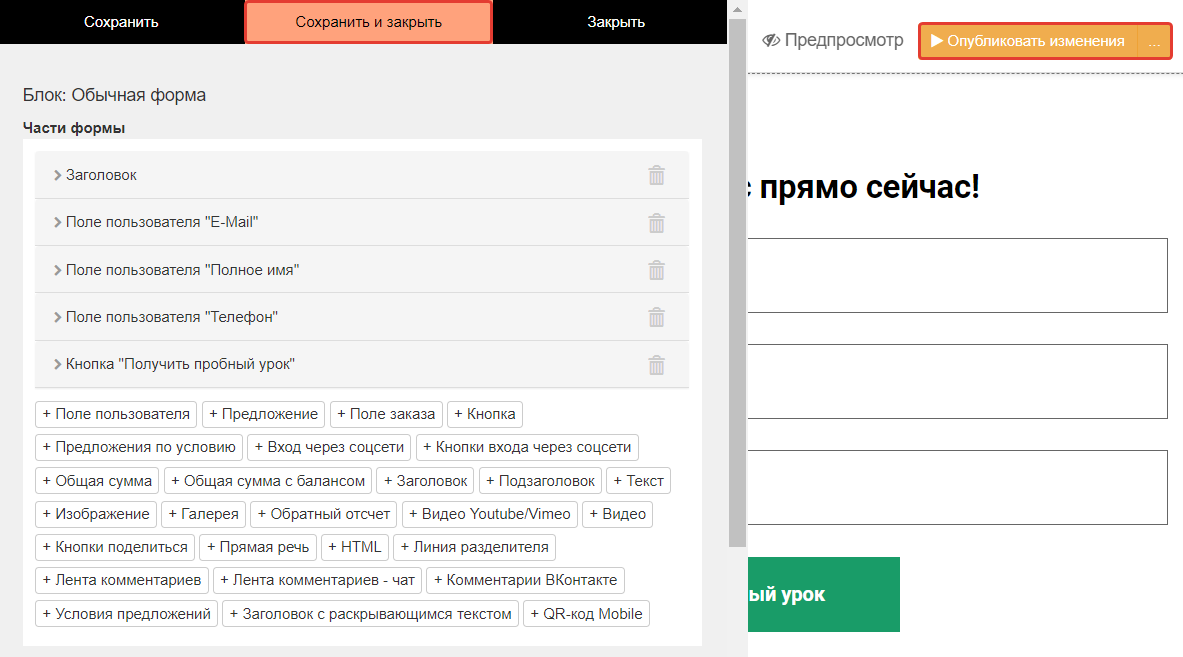Delete the "Заголовок" form part via trash icon

coord(656,174)
